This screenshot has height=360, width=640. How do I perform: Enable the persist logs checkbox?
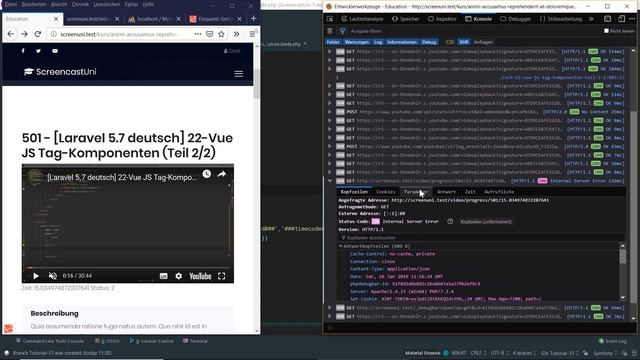pyautogui.click(x=606, y=31)
